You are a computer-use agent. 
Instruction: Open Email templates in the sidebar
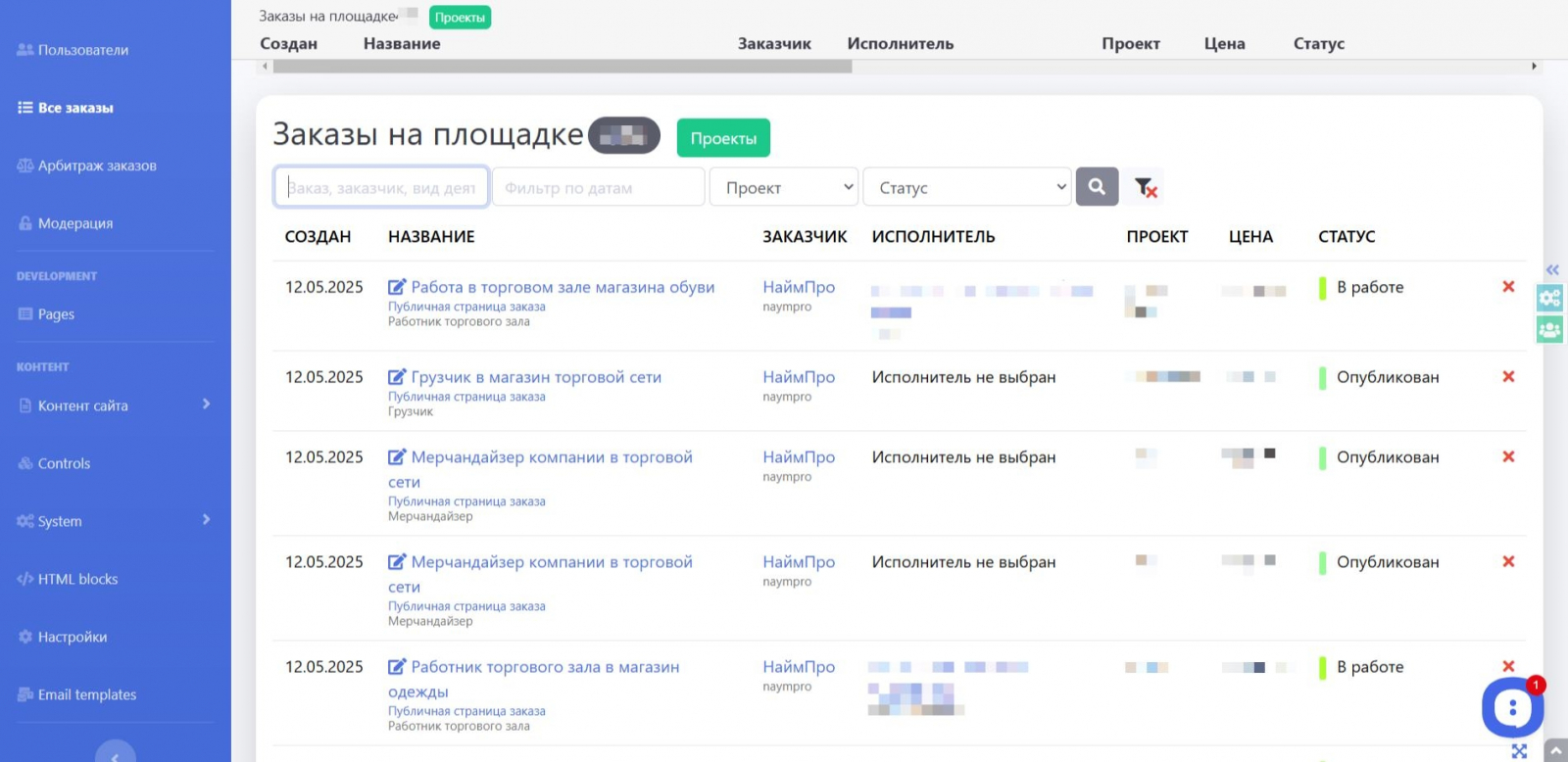tap(76, 694)
